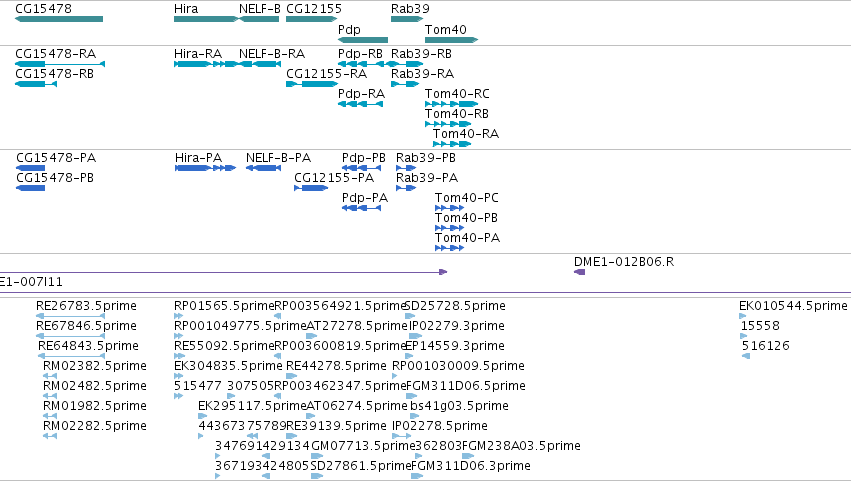Screen dimensions: 851x481
Task: Click EST RE44278.5prime
Action: [x=336, y=366]
